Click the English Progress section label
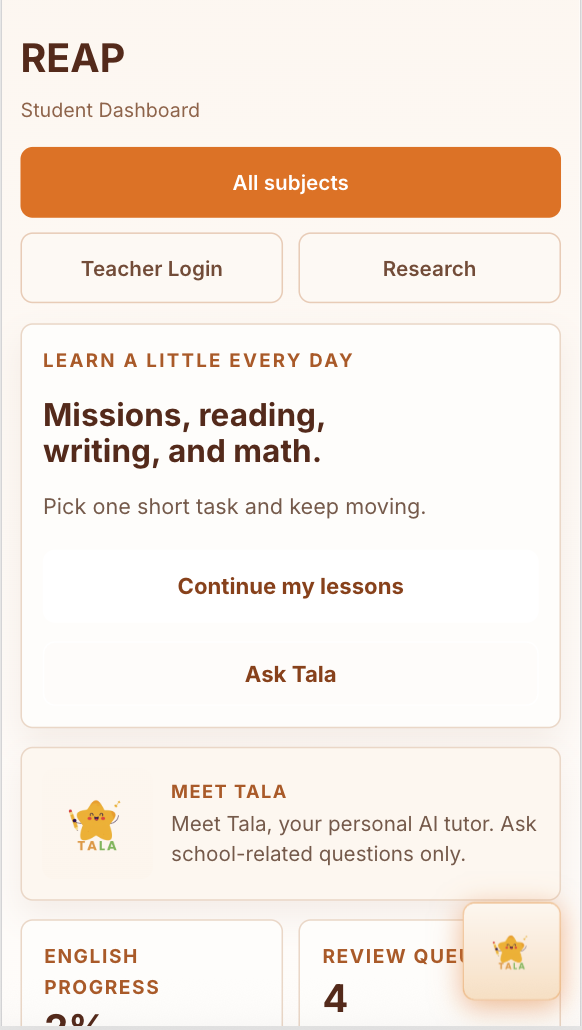 [101, 971]
